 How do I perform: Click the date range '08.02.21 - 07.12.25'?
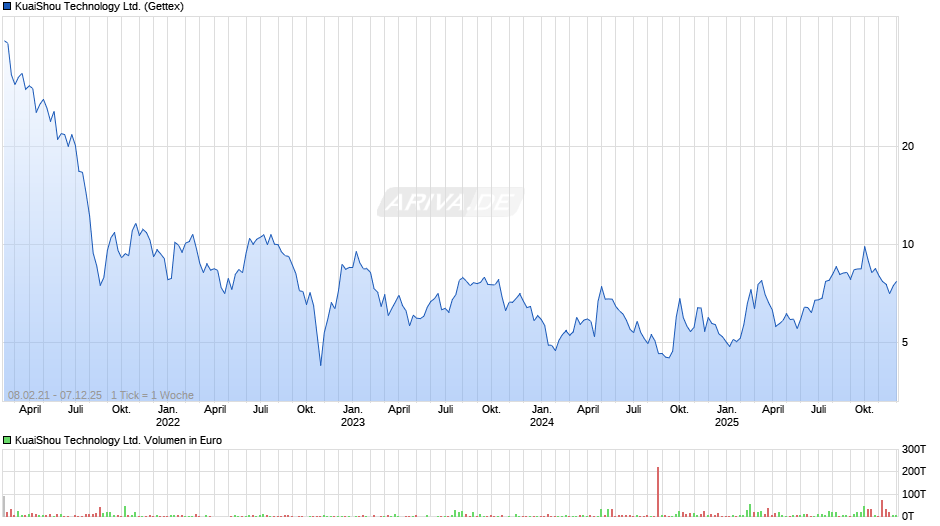coord(55,395)
